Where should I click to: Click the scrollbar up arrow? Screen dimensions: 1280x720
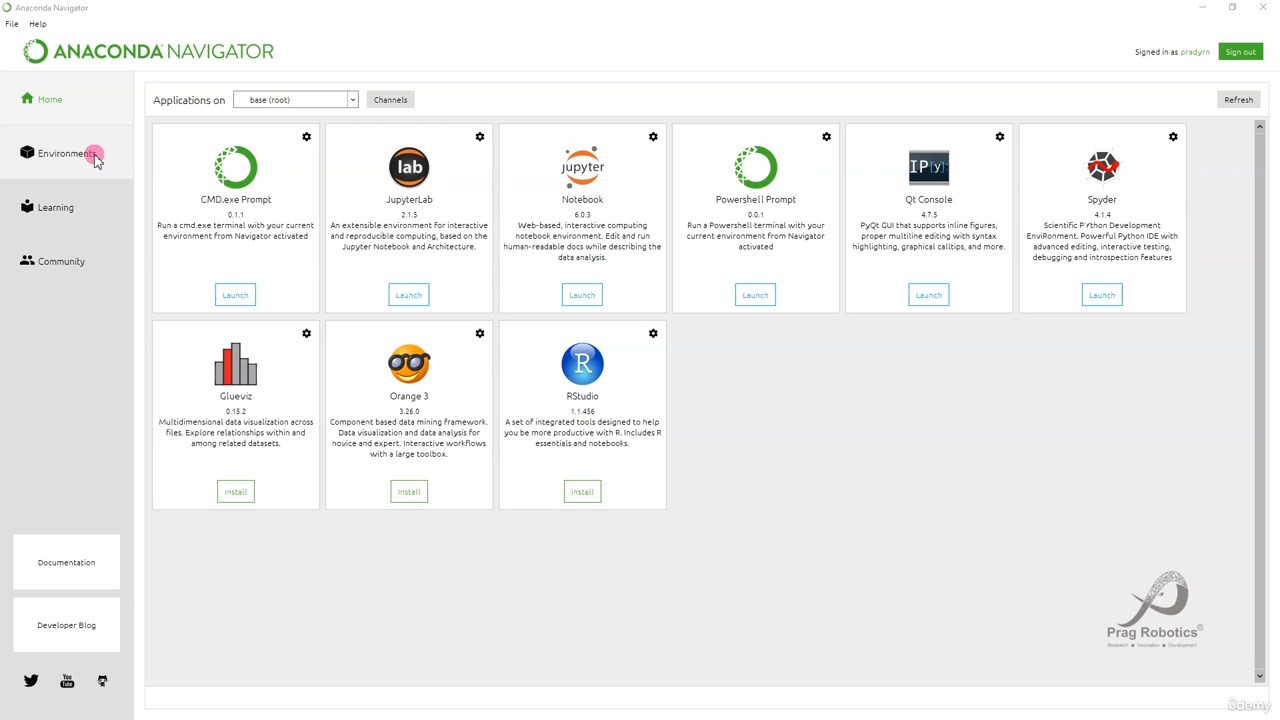[x=1260, y=126]
